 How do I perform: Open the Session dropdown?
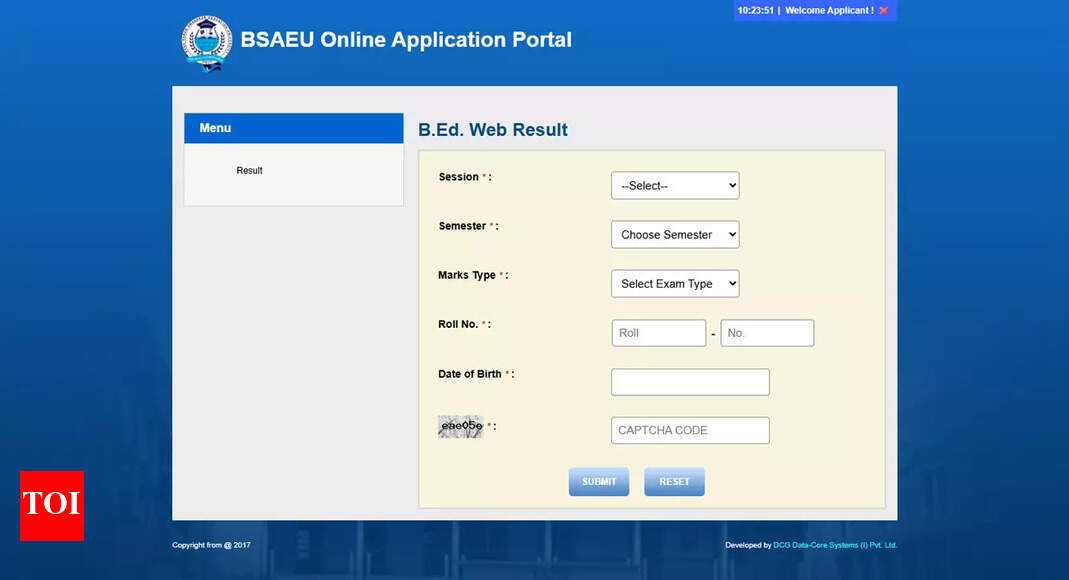[x=675, y=186]
